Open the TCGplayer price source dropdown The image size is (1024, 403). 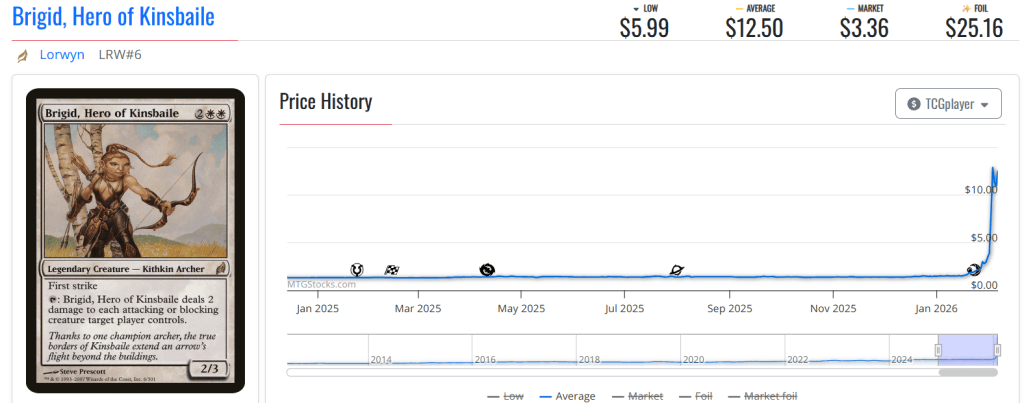coord(948,104)
